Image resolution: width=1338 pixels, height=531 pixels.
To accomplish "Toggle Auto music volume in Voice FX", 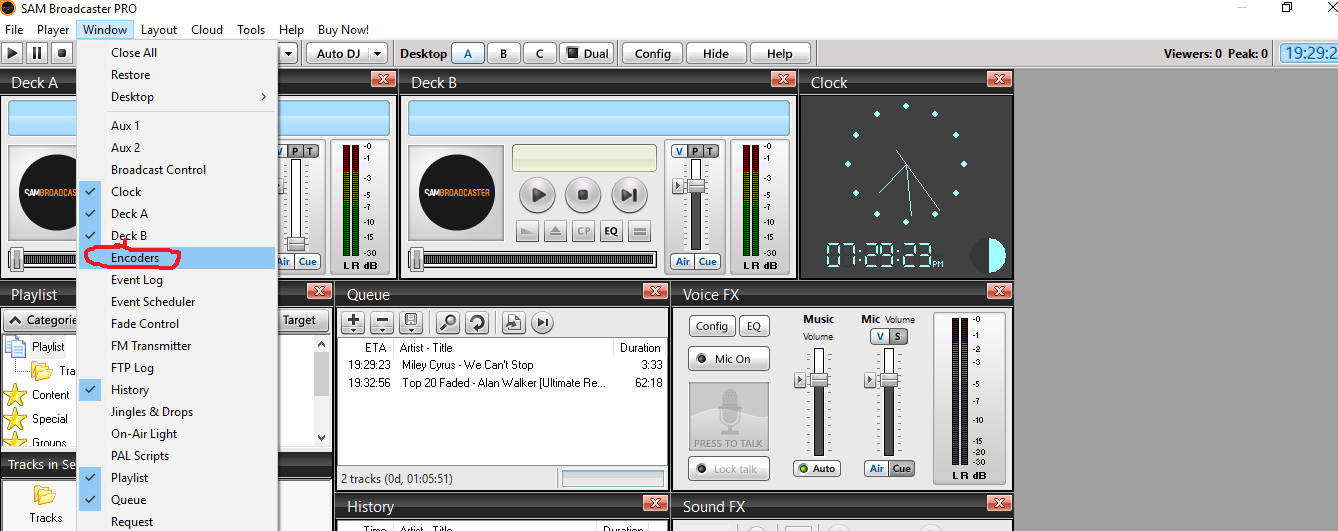I will click(x=816, y=468).
